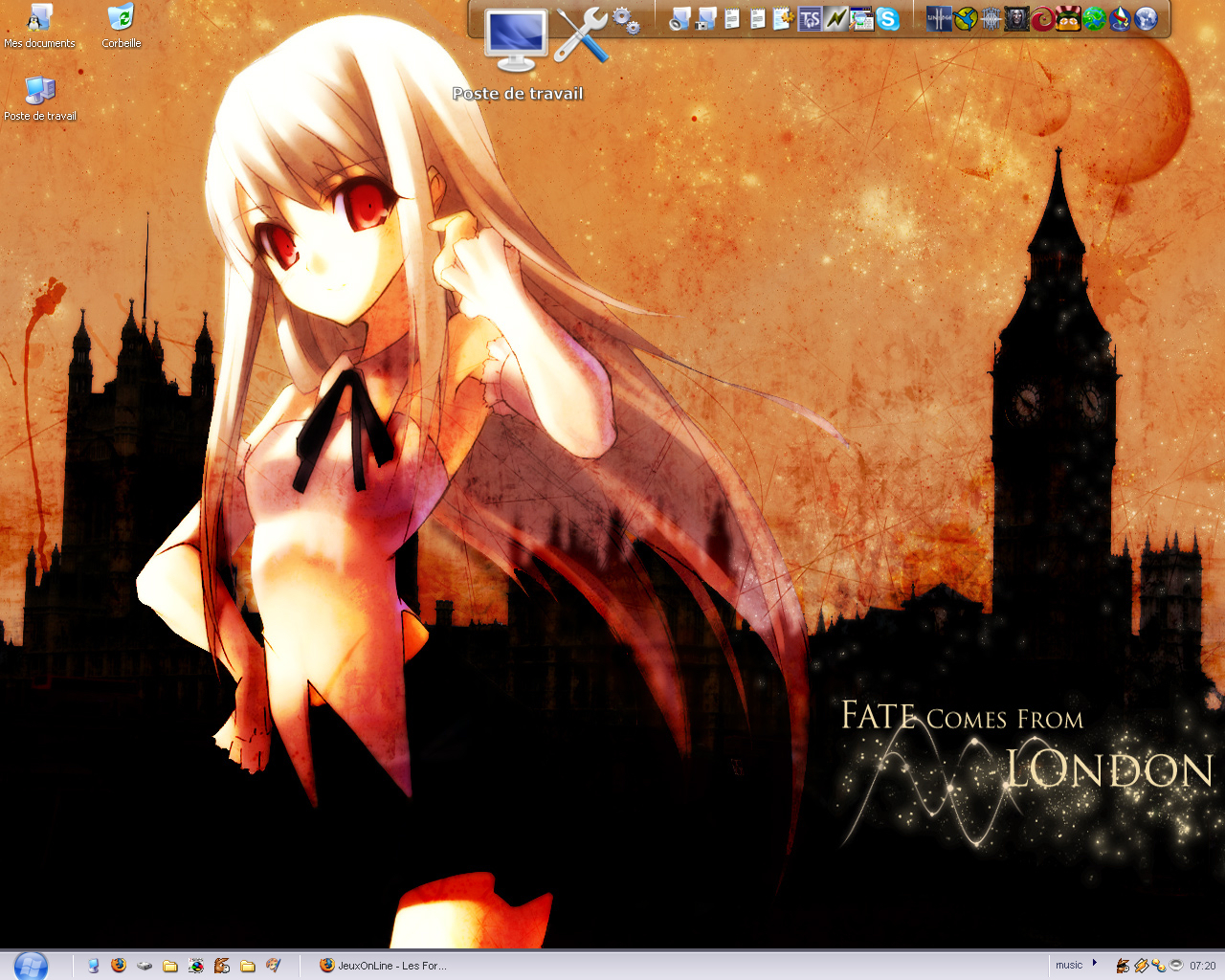Launch eMule from quick launch
1225x980 pixels.
(x=221, y=966)
